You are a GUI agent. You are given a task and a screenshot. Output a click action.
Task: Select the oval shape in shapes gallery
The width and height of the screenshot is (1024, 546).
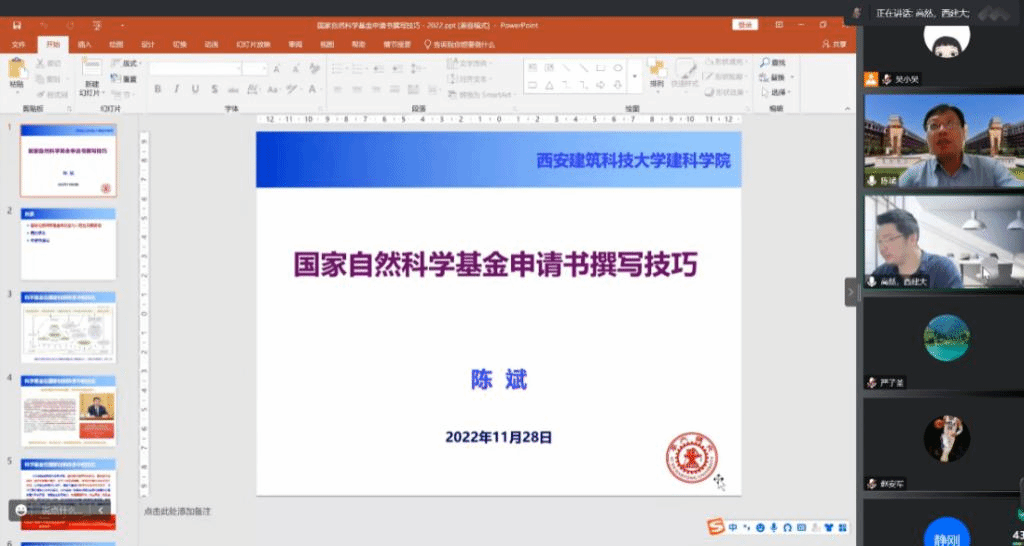tap(618, 68)
